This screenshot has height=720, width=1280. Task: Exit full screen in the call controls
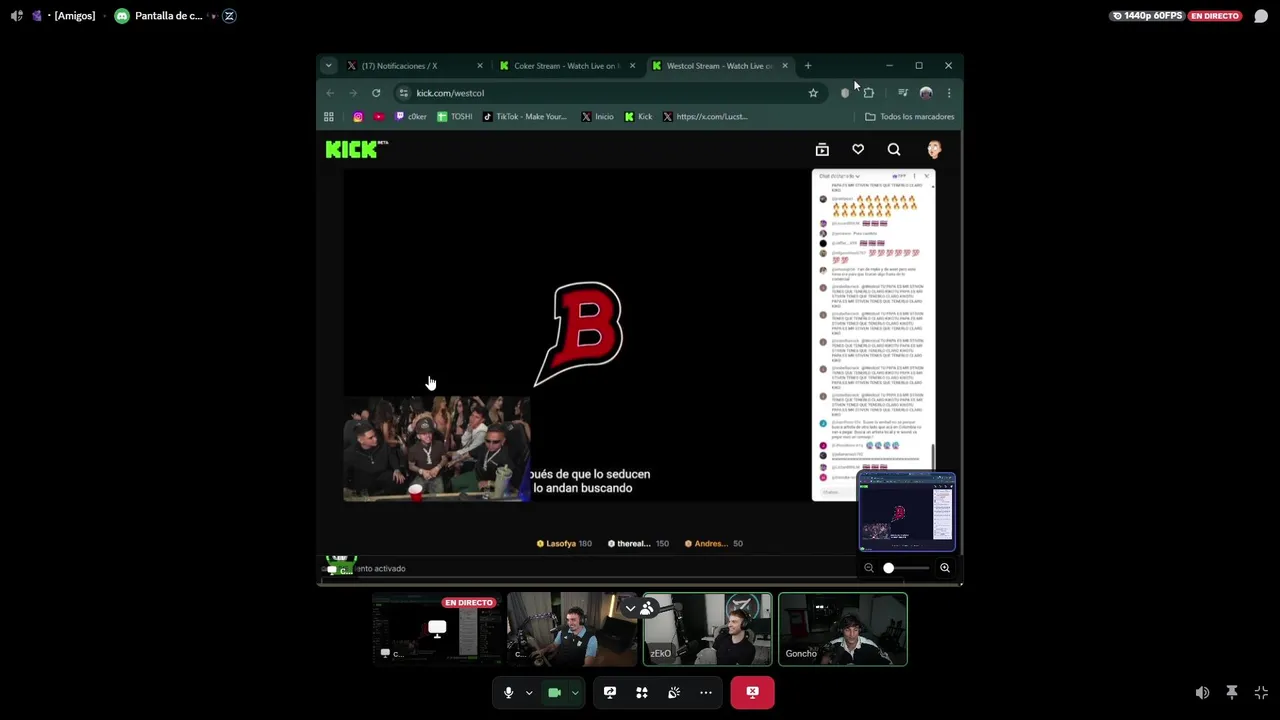coord(1261,692)
